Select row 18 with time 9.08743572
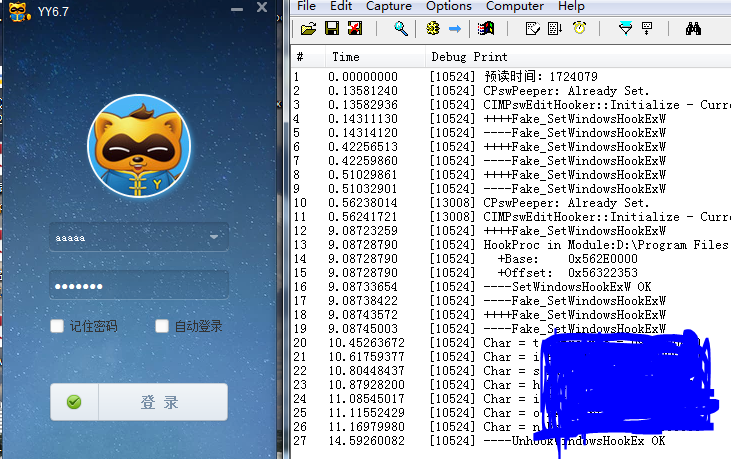 [x=511, y=315]
